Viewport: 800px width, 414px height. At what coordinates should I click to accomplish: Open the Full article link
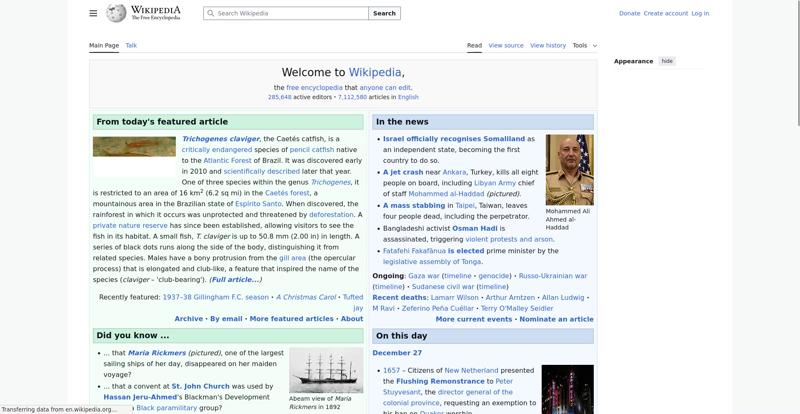(235, 280)
